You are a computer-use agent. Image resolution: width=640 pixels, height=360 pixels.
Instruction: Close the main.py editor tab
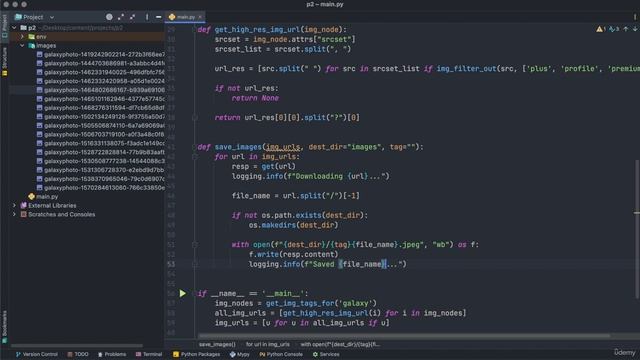click(200, 17)
